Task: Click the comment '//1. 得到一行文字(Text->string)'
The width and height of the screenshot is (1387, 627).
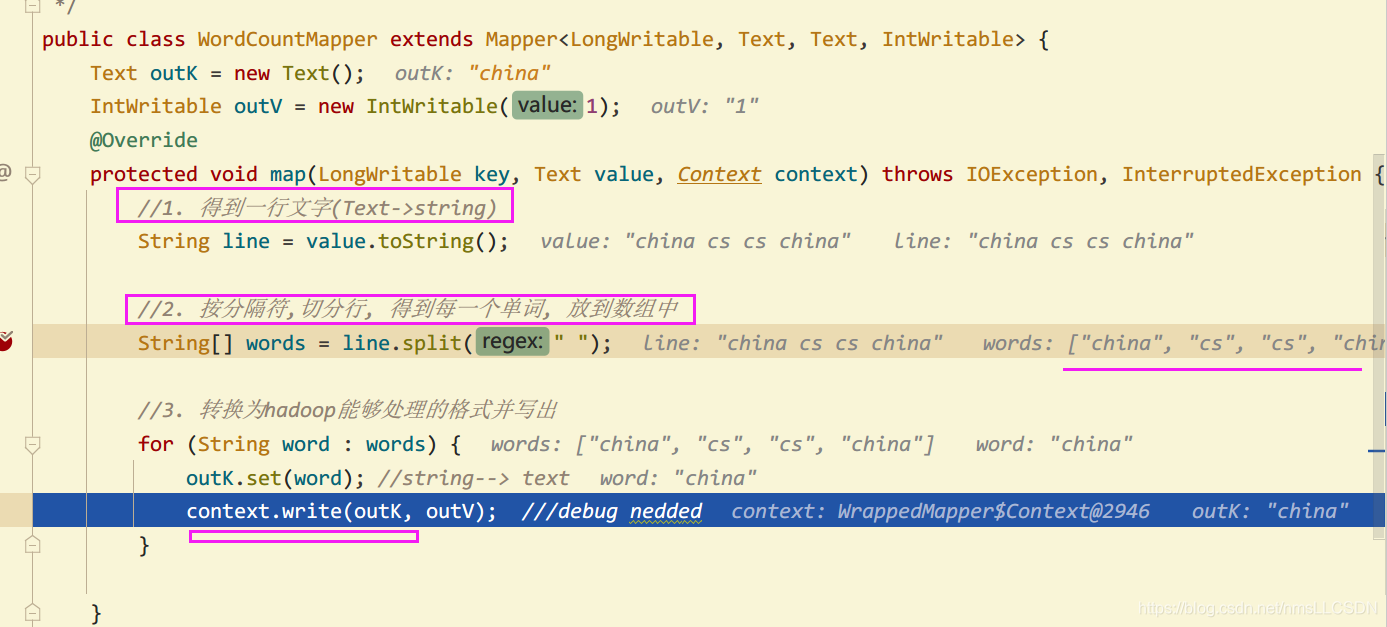Action: coord(317,208)
